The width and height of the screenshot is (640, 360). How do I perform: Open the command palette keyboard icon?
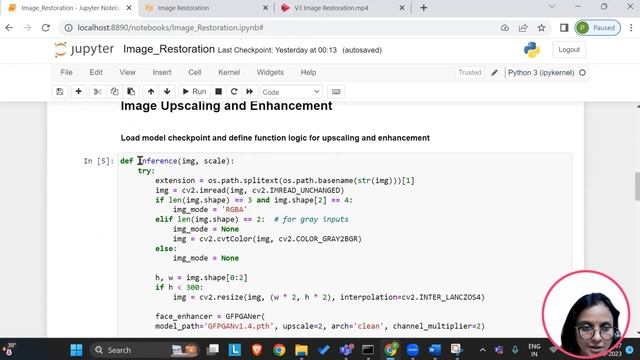pos(336,92)
